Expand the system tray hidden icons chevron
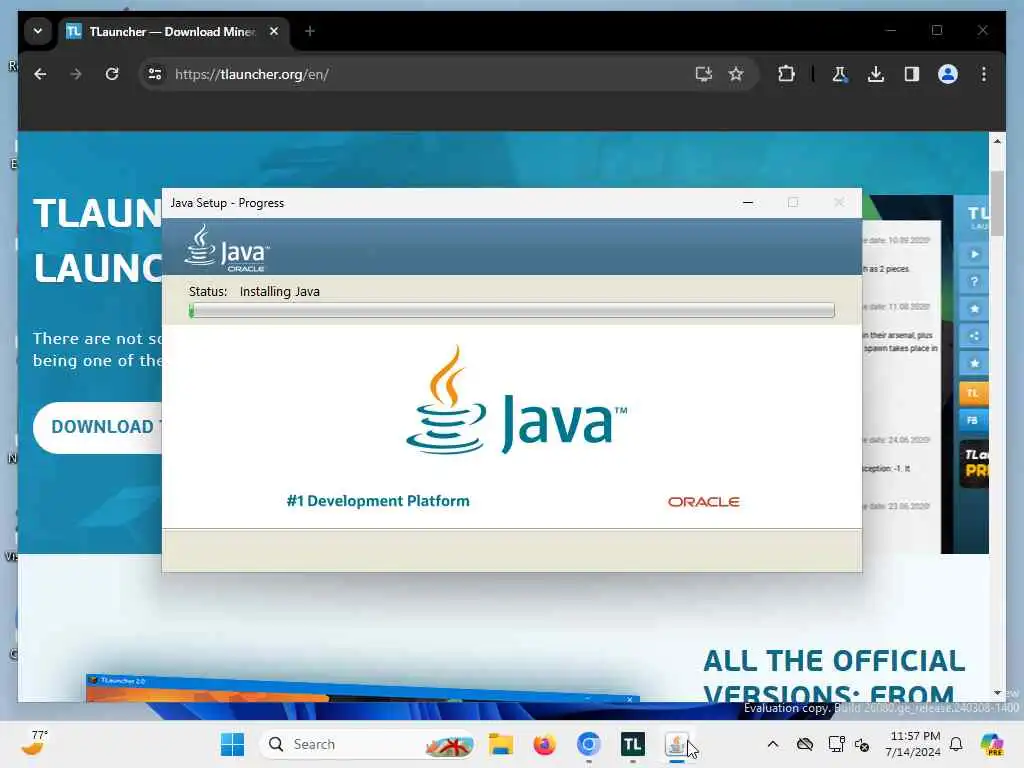1024x768 pixels. (x=773, y=744)
